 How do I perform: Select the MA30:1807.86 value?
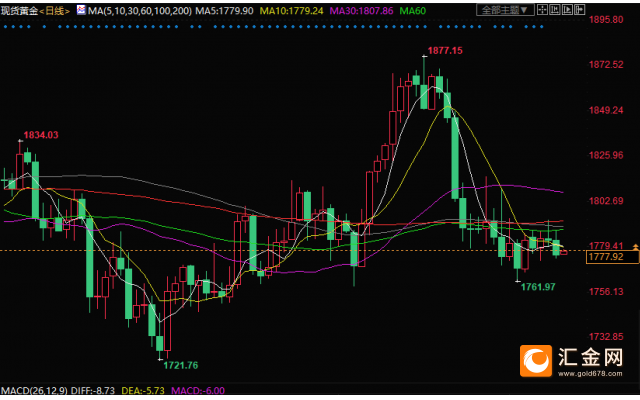pos(361,11)
